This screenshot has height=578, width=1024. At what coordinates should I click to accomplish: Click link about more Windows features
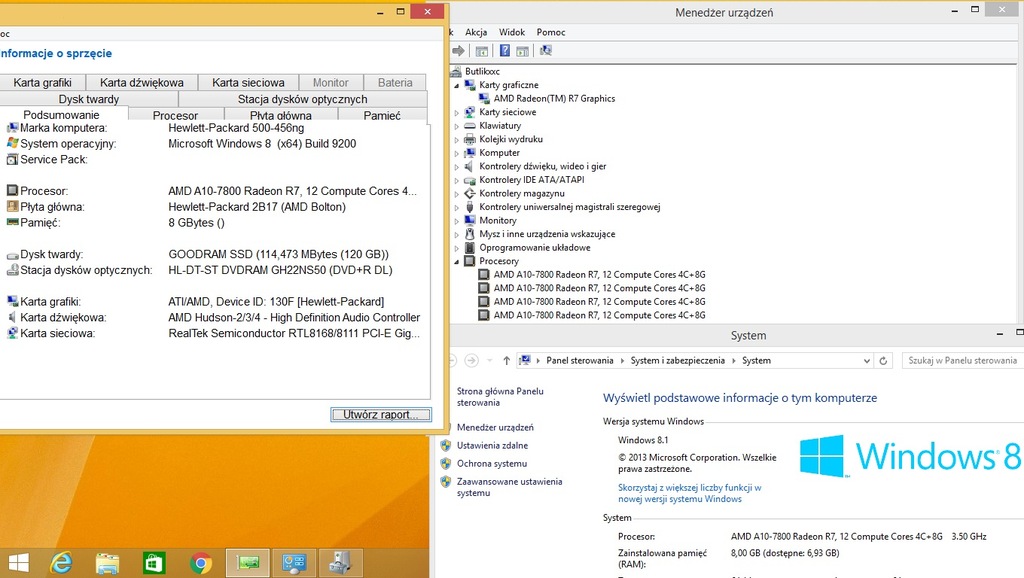pos(690,493)
